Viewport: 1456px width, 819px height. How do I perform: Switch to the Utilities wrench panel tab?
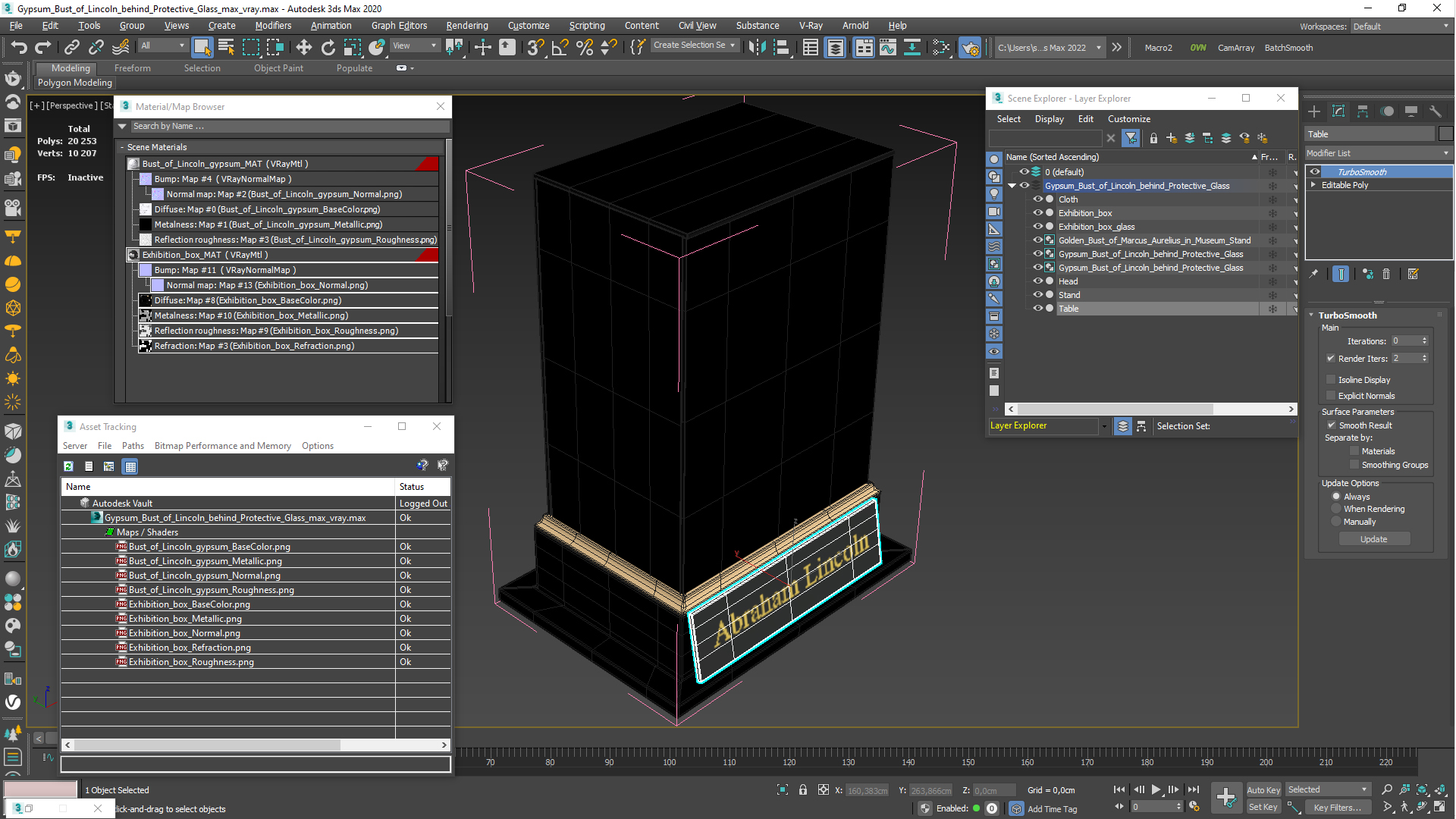coord(1435,111)
